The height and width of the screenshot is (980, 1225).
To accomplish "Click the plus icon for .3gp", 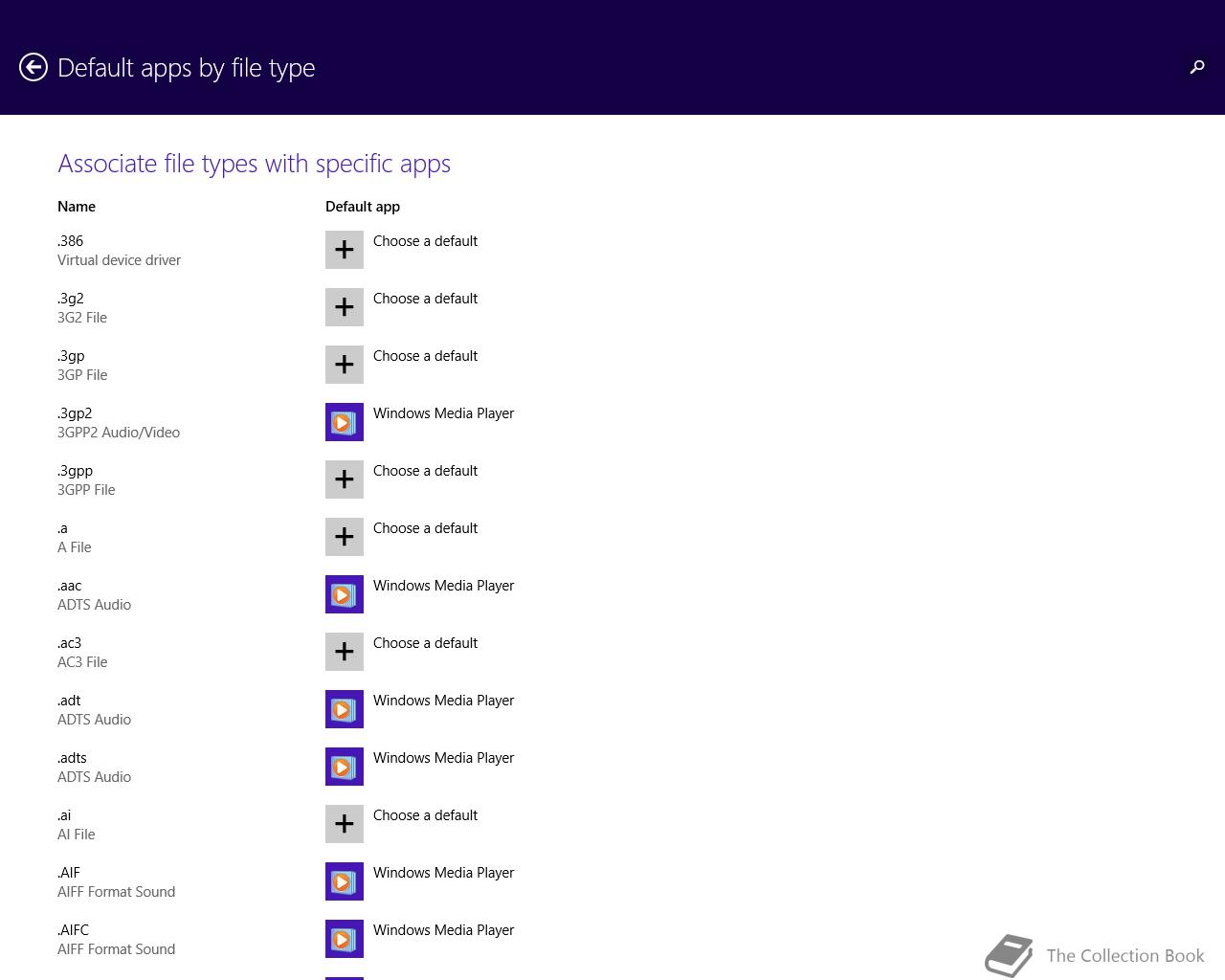I will (x=345, y=365).
